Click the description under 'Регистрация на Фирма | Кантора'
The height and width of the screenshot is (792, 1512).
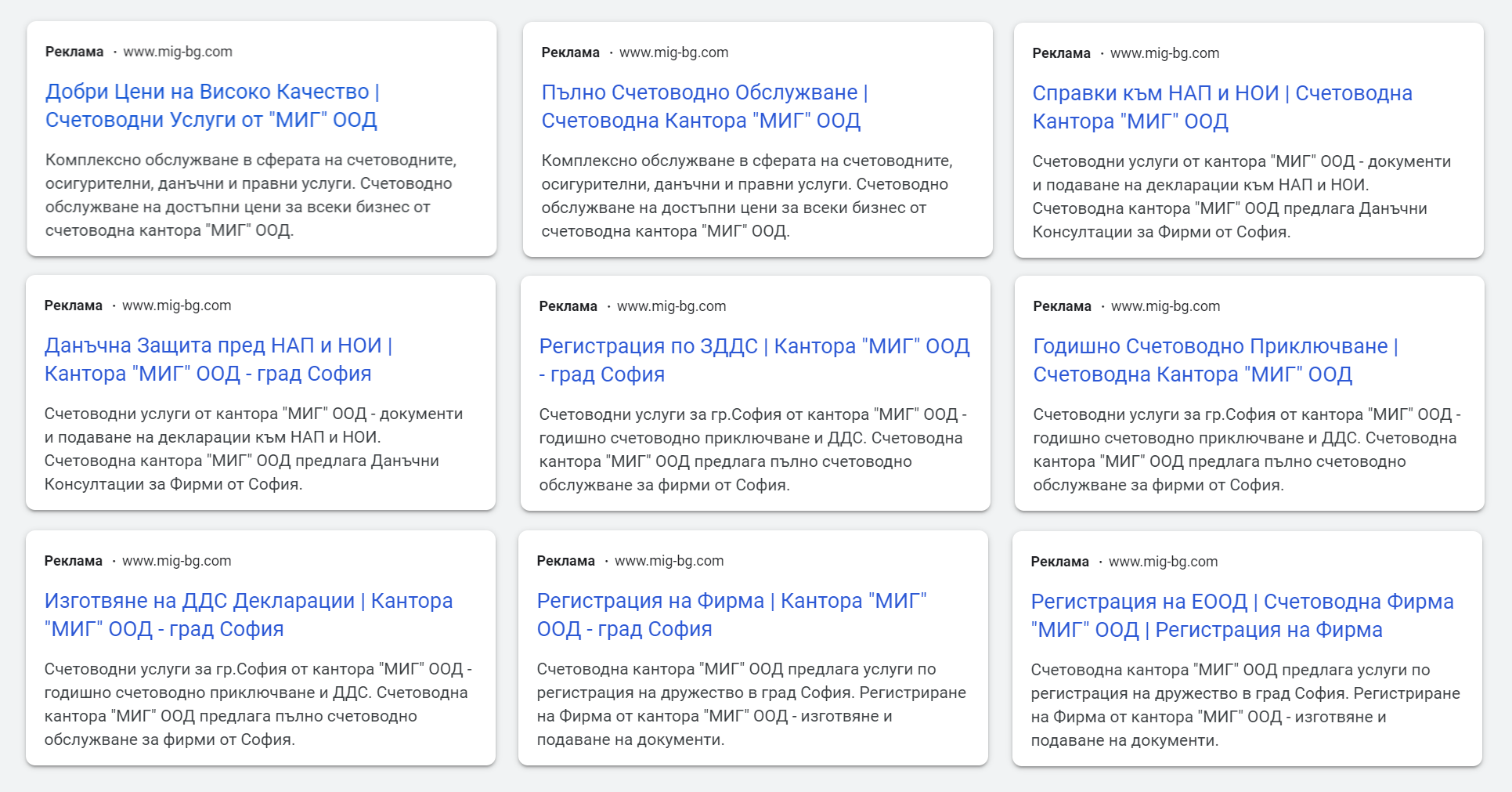(751, 704)
